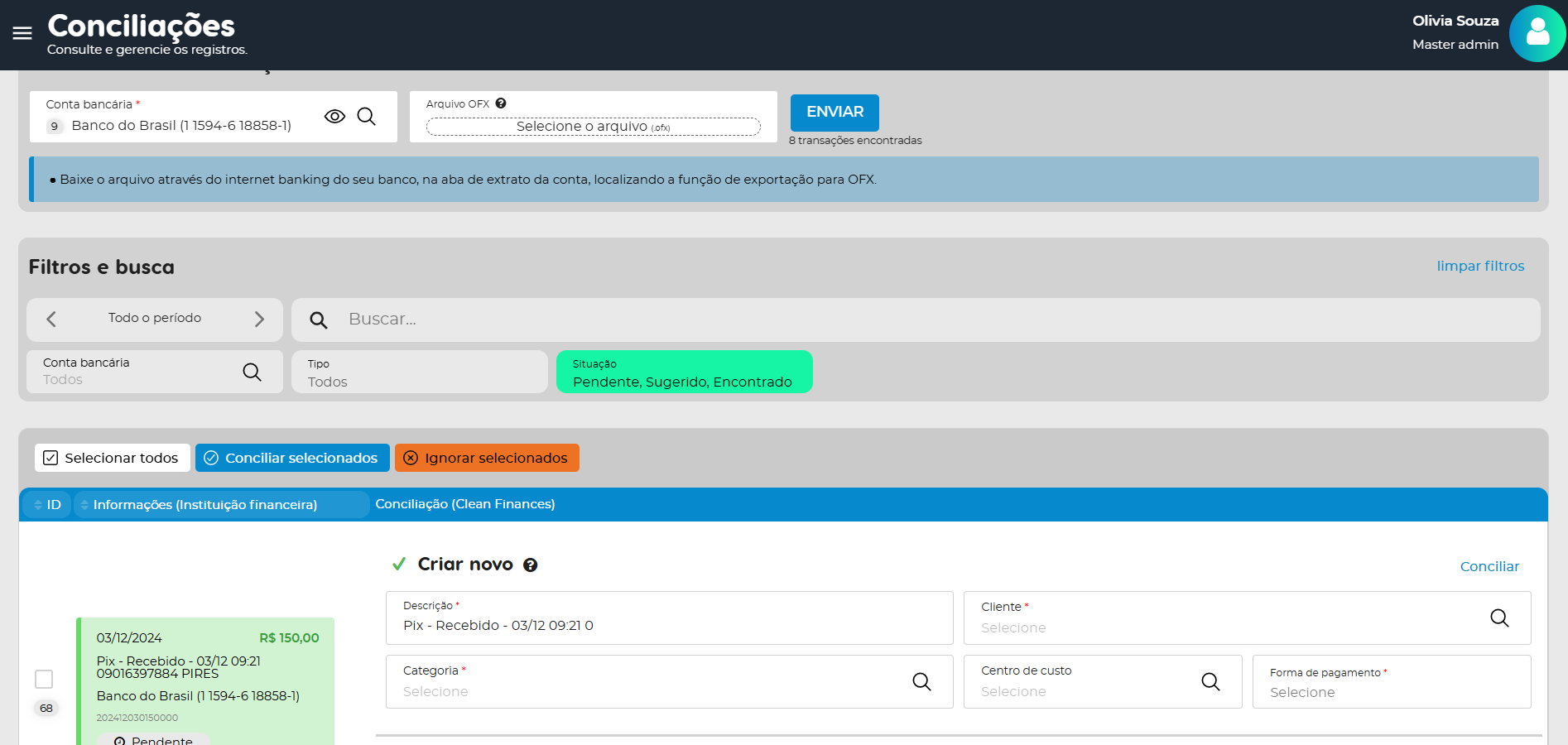Go to previous period with left chevron
The width and height of the screenshot is (1568, 745).
51,320
